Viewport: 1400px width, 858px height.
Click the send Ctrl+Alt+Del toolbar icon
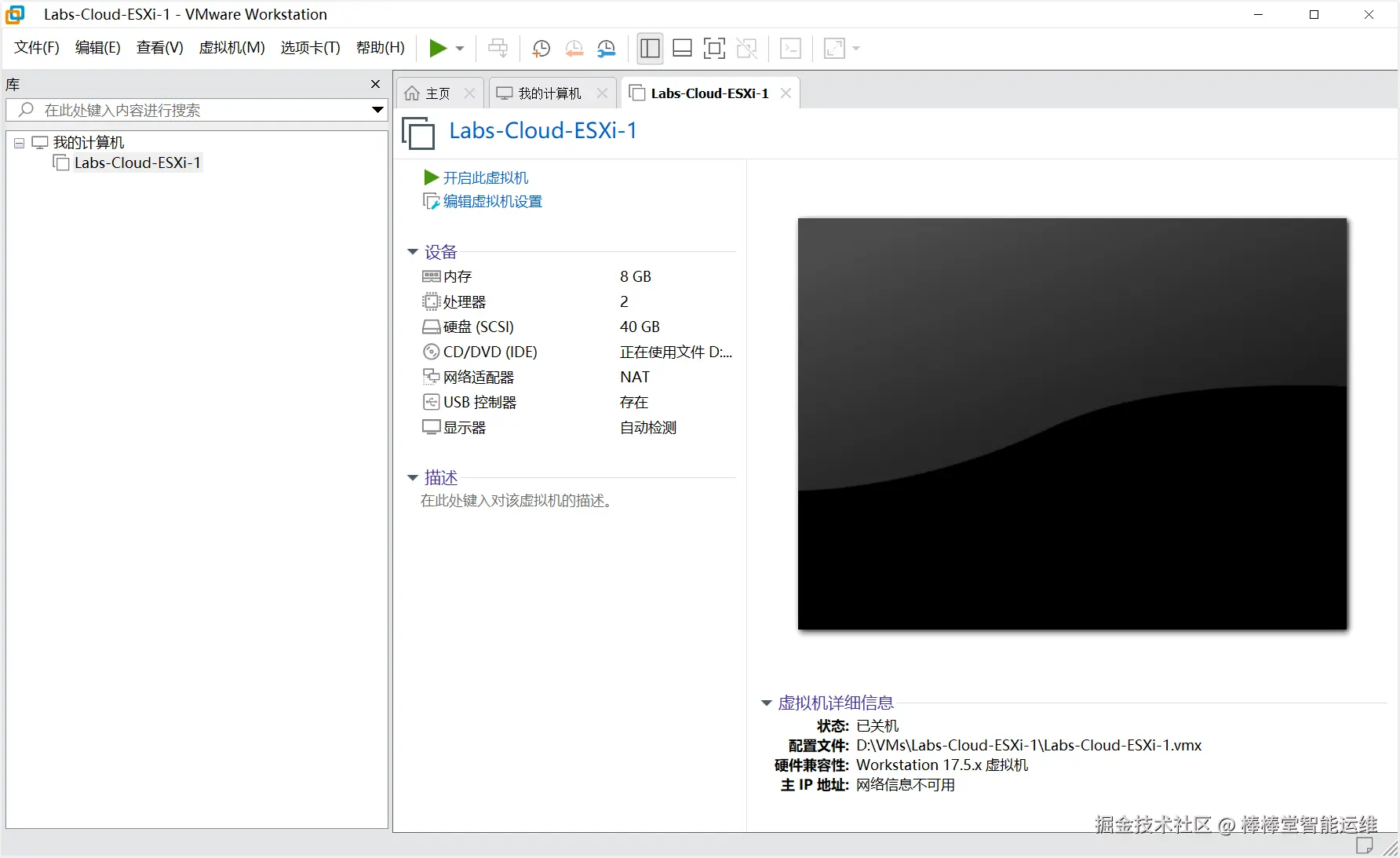point(498,49)
